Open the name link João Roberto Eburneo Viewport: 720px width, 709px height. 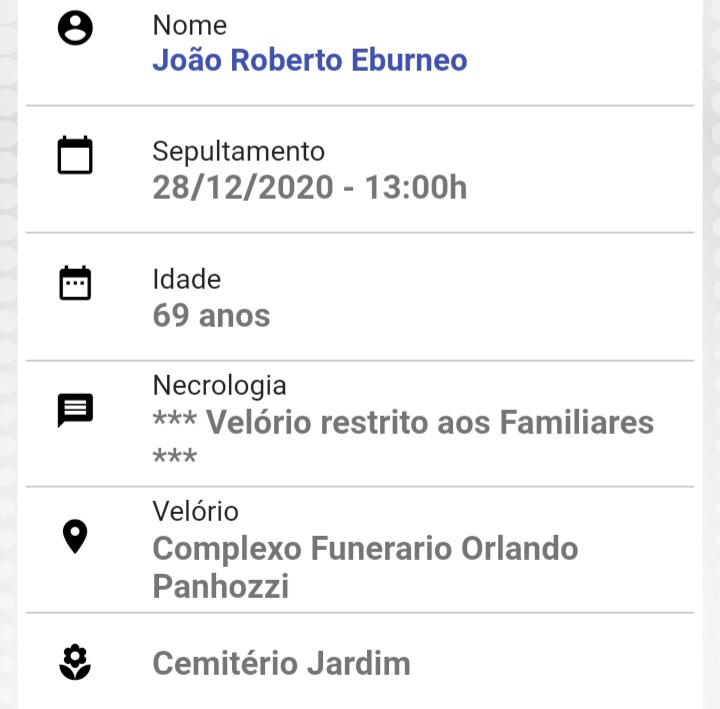pyautogui.click(x=310, y=60)
